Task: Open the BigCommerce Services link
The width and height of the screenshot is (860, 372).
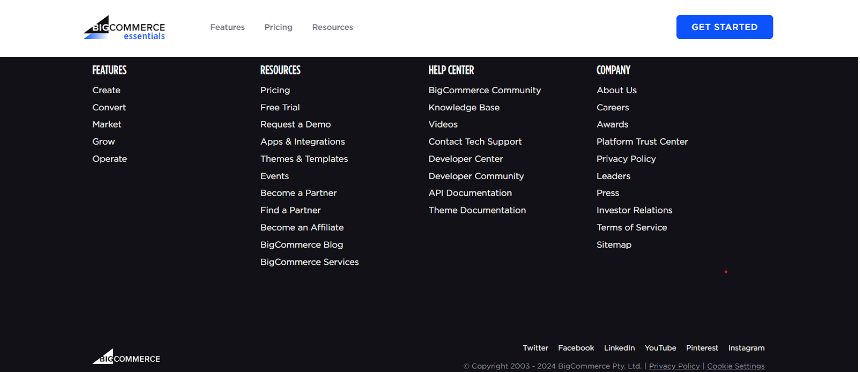Action: [310, 262]
